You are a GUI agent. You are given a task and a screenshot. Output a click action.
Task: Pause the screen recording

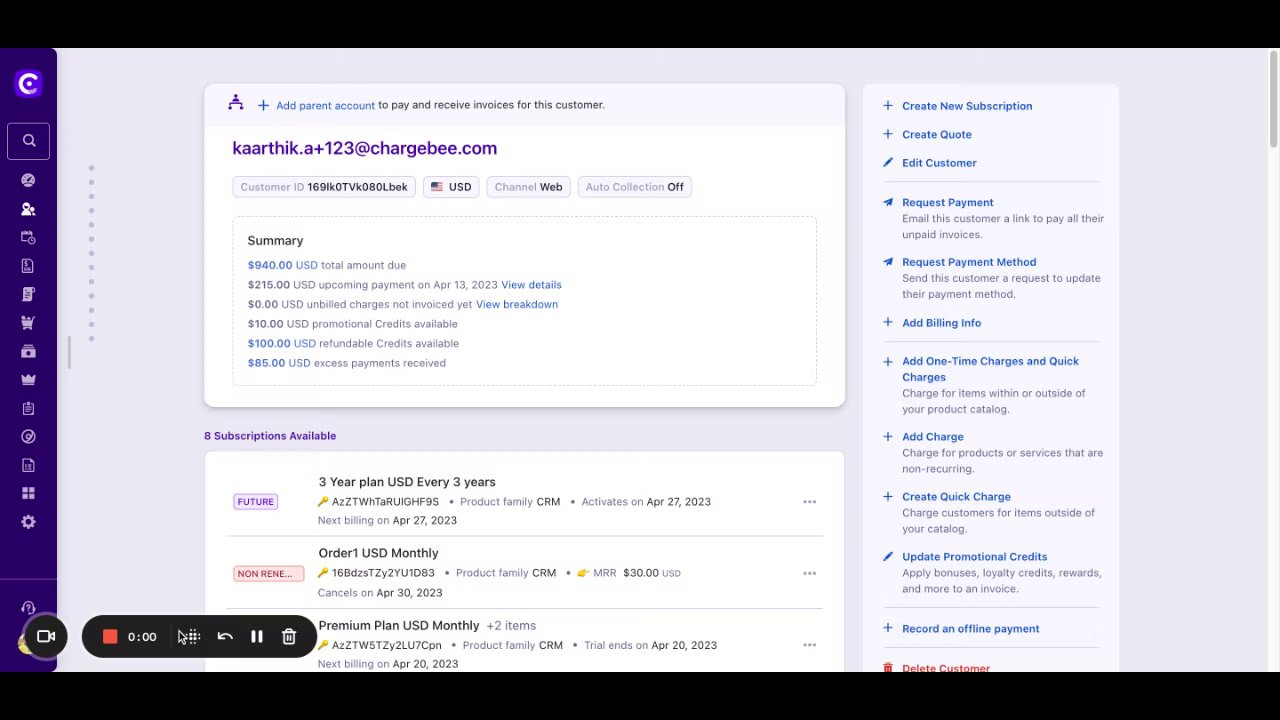tap(257, 636)
